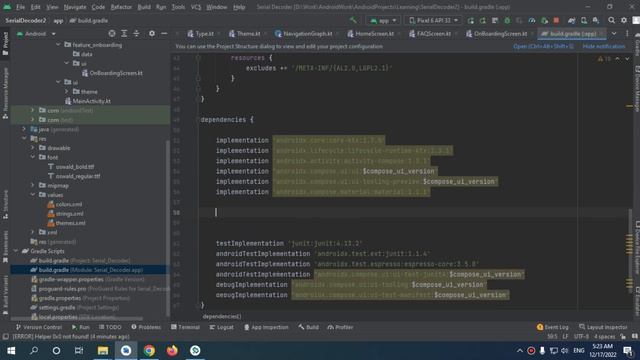Click Select Opened File target icon
Image resolution: width=640 pixels, height=360 pixels.
(x=112, y=33)
